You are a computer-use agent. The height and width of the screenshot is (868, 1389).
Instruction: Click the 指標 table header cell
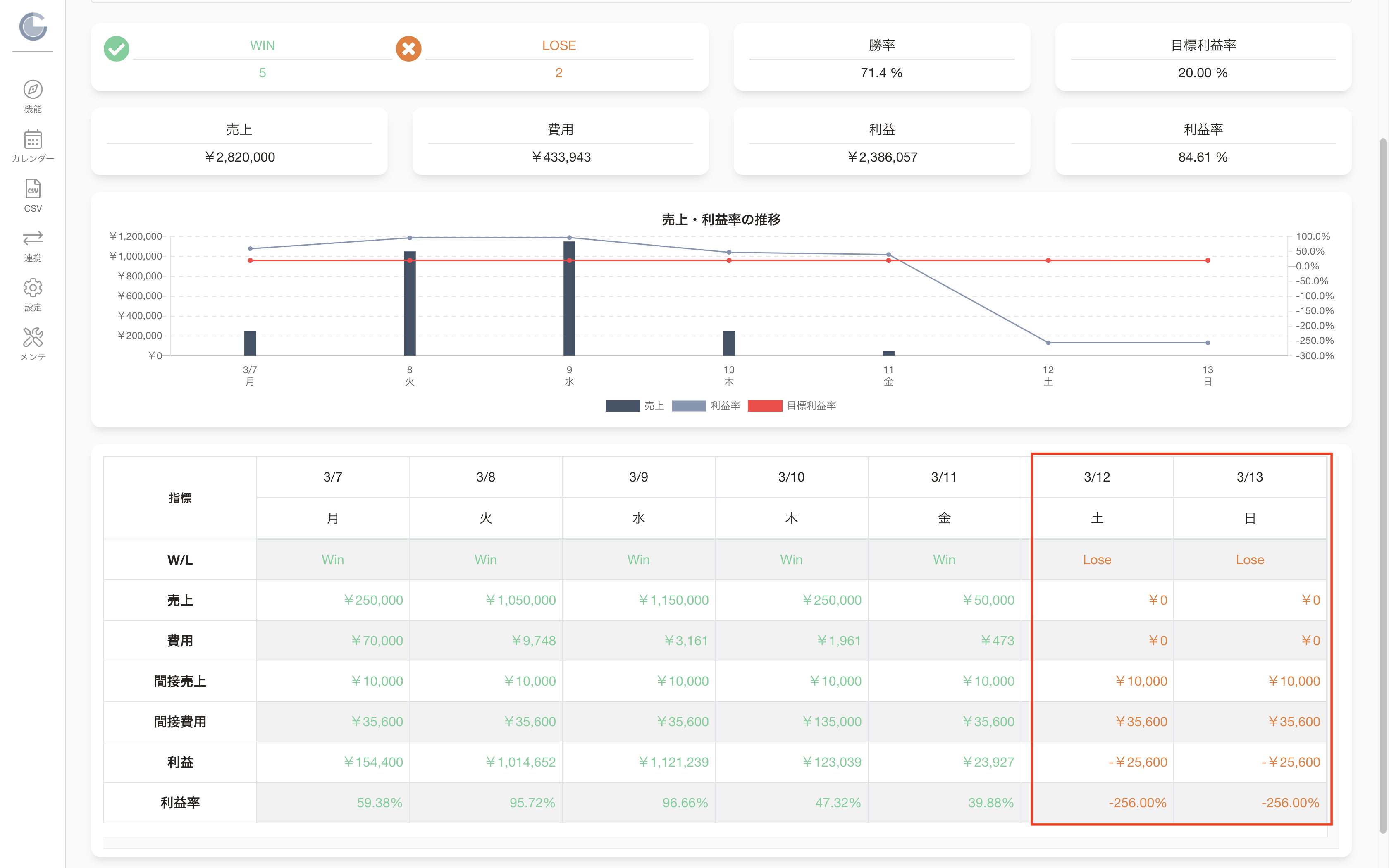(x=180, y=498)
